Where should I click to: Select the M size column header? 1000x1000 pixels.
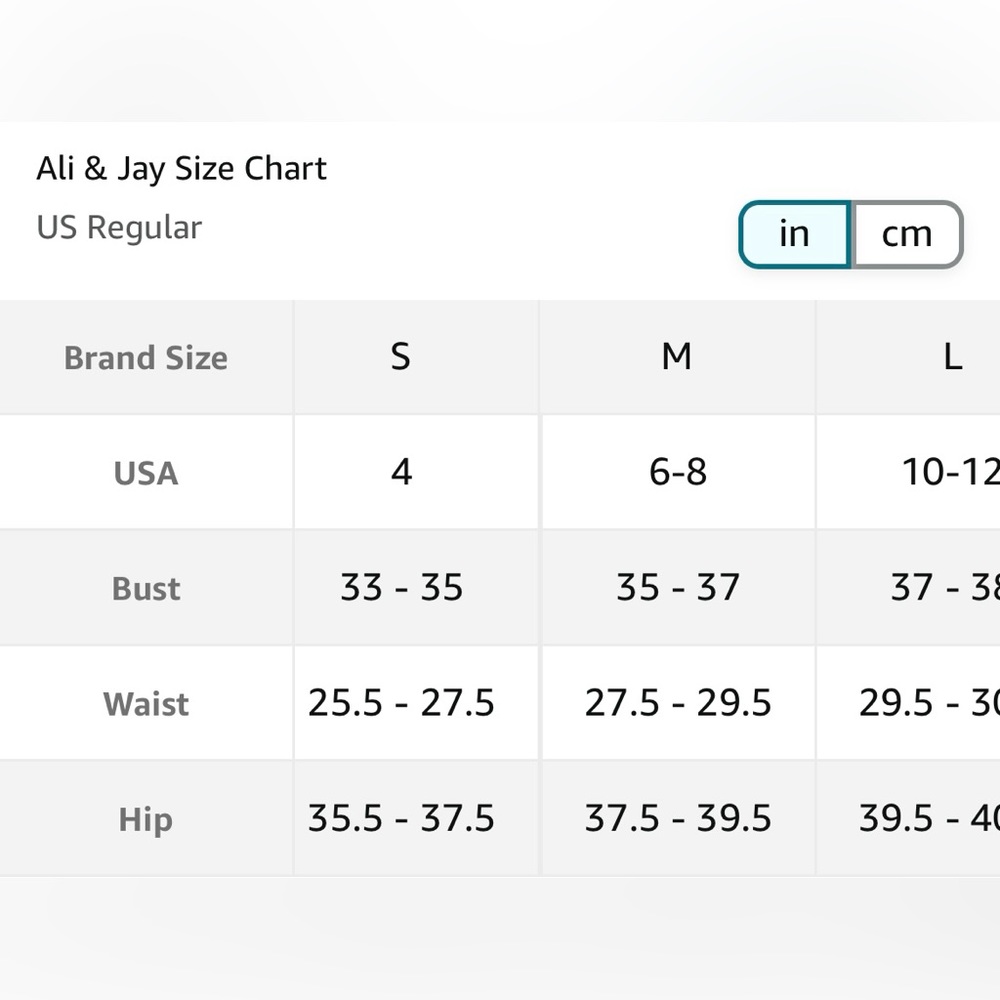[677, 357]
